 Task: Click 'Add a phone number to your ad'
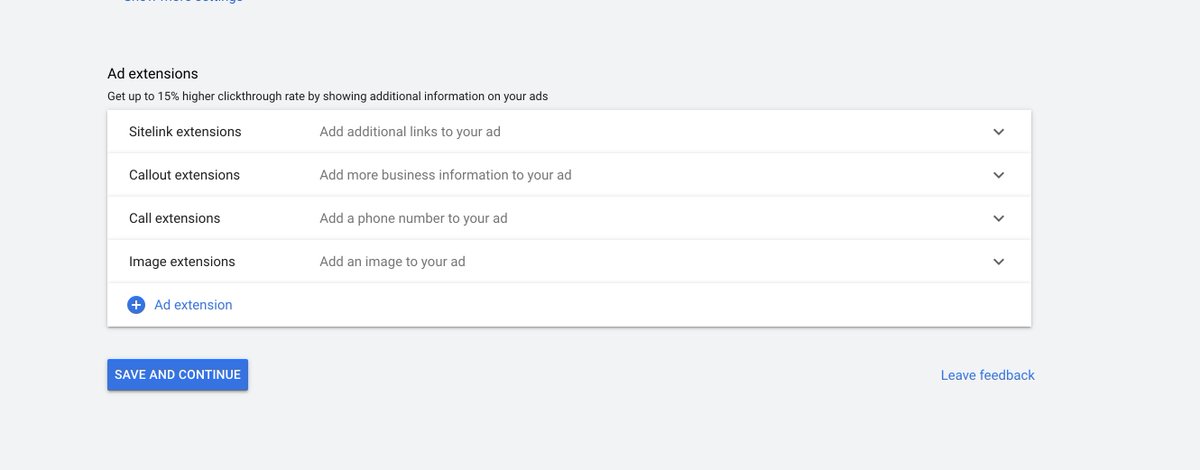pyautogui.click(x=413, y=218)
